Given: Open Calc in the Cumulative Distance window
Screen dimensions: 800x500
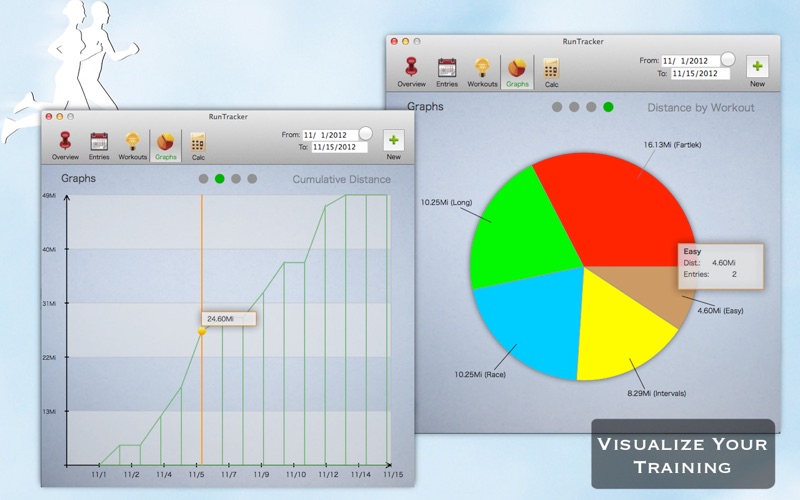Looking at the screenshot, I should pyautogui.click(x=198, y=146).
